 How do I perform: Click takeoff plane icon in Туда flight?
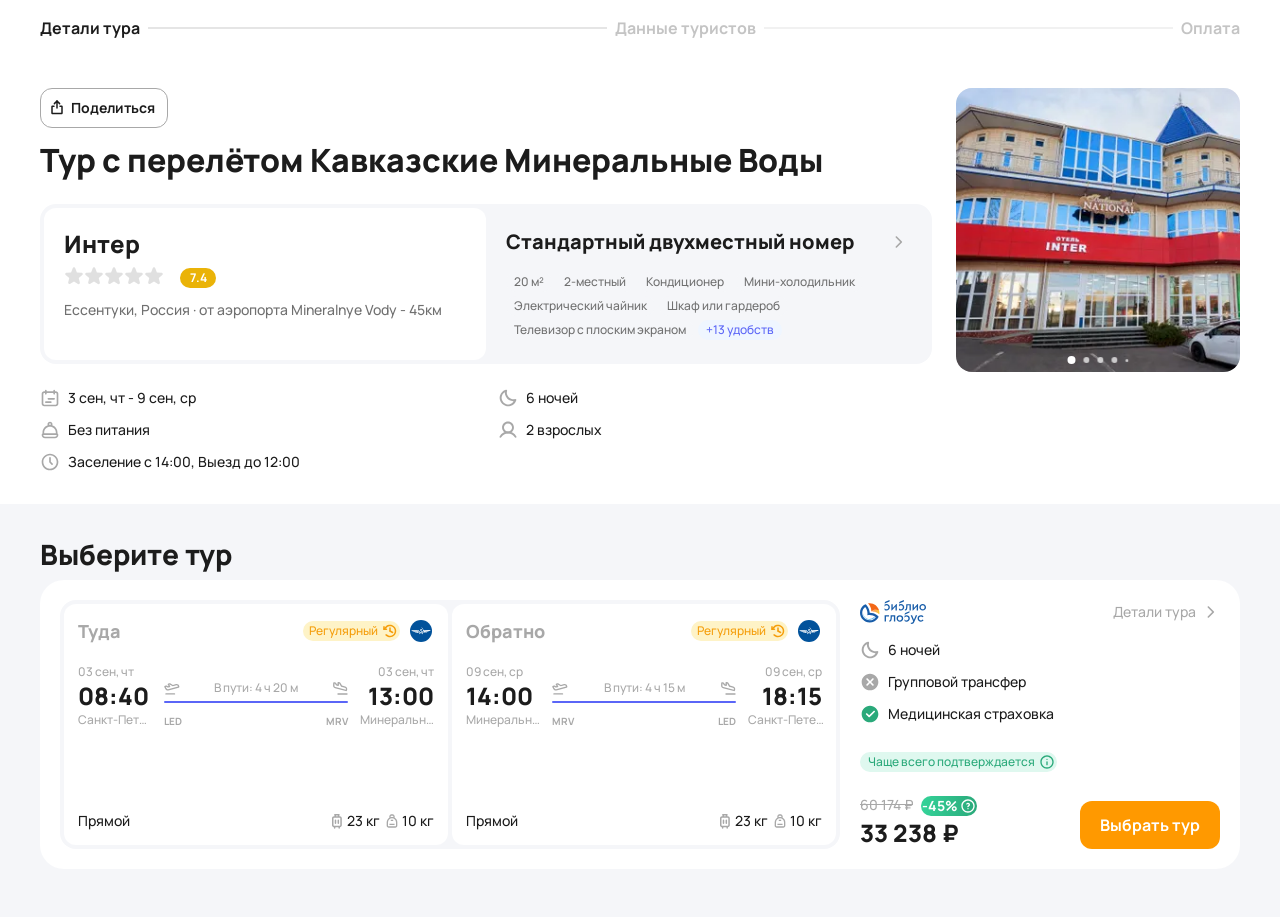[172, 688]
